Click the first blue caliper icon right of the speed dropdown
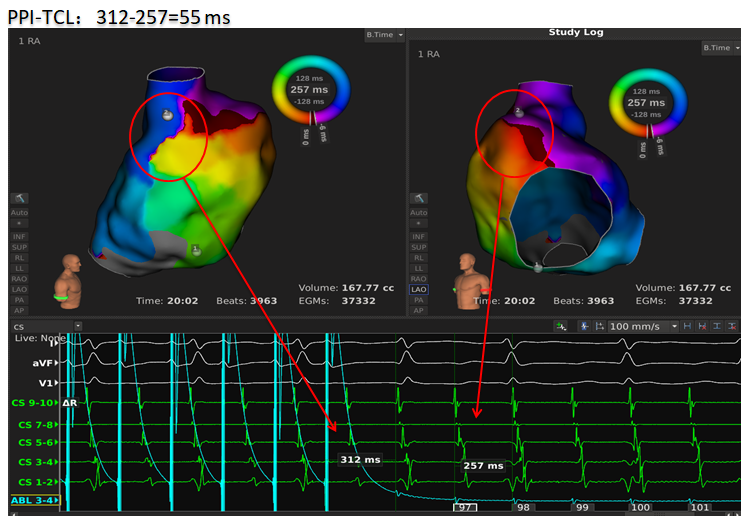The height and width of the screenshot is (521, 746). [687, 327]
